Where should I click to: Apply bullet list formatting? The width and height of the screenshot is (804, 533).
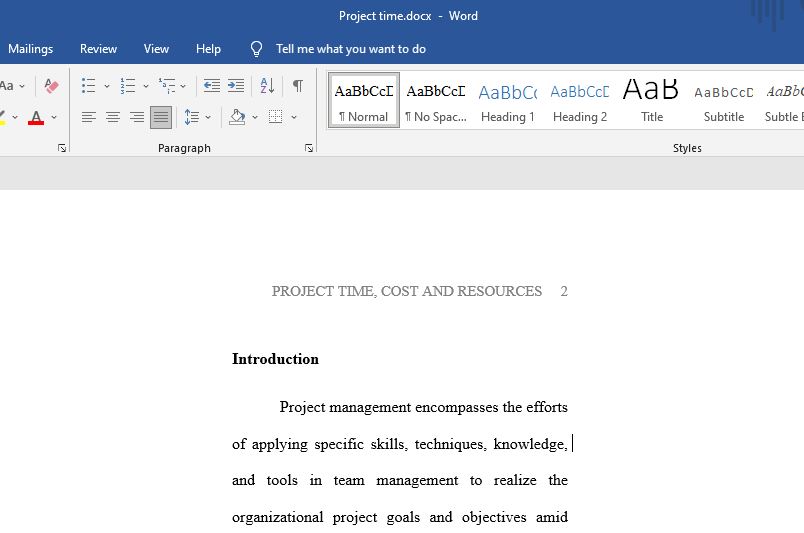(x=89, y=86)
